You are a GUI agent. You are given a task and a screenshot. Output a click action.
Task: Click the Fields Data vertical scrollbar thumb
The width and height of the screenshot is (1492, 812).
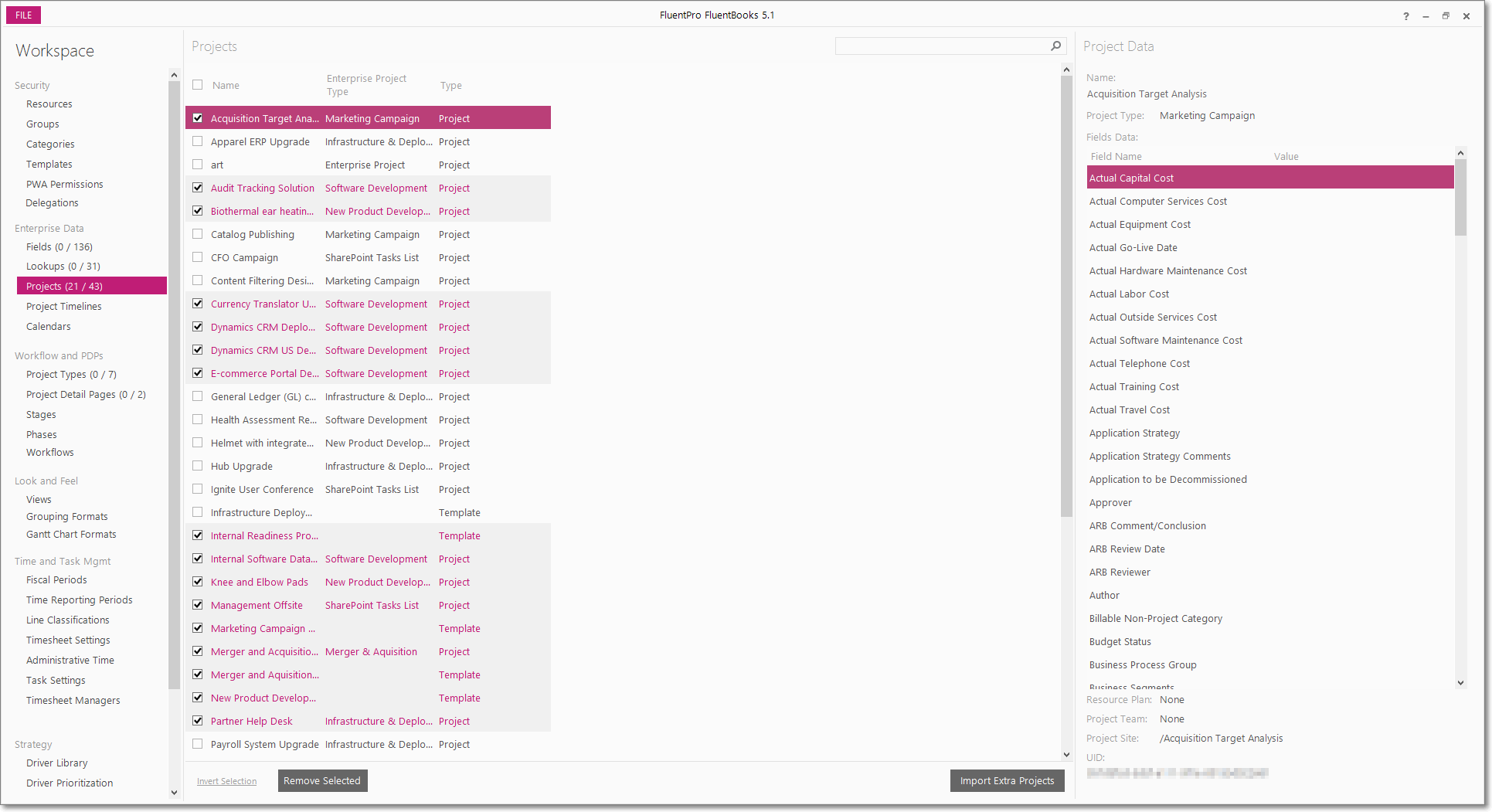[x=1460, y=197]
